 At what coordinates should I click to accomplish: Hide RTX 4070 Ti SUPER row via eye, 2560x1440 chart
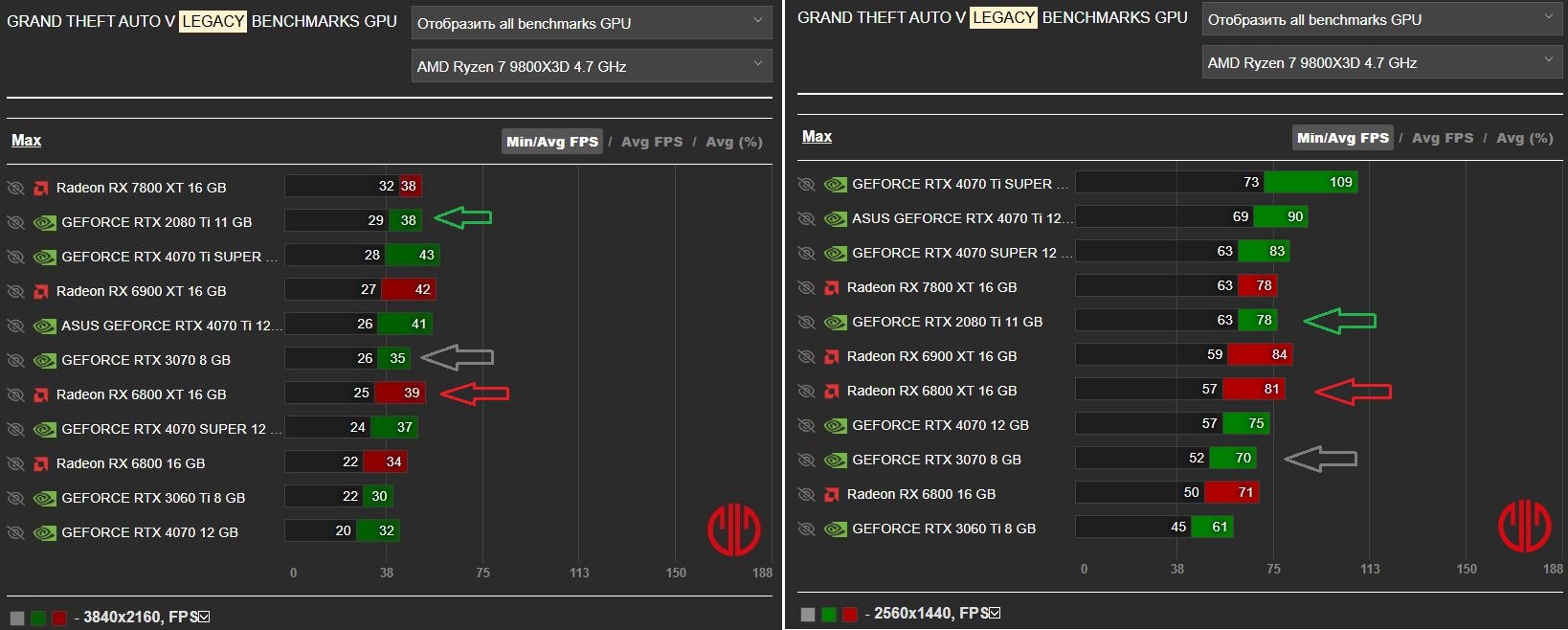click(806, 184)
